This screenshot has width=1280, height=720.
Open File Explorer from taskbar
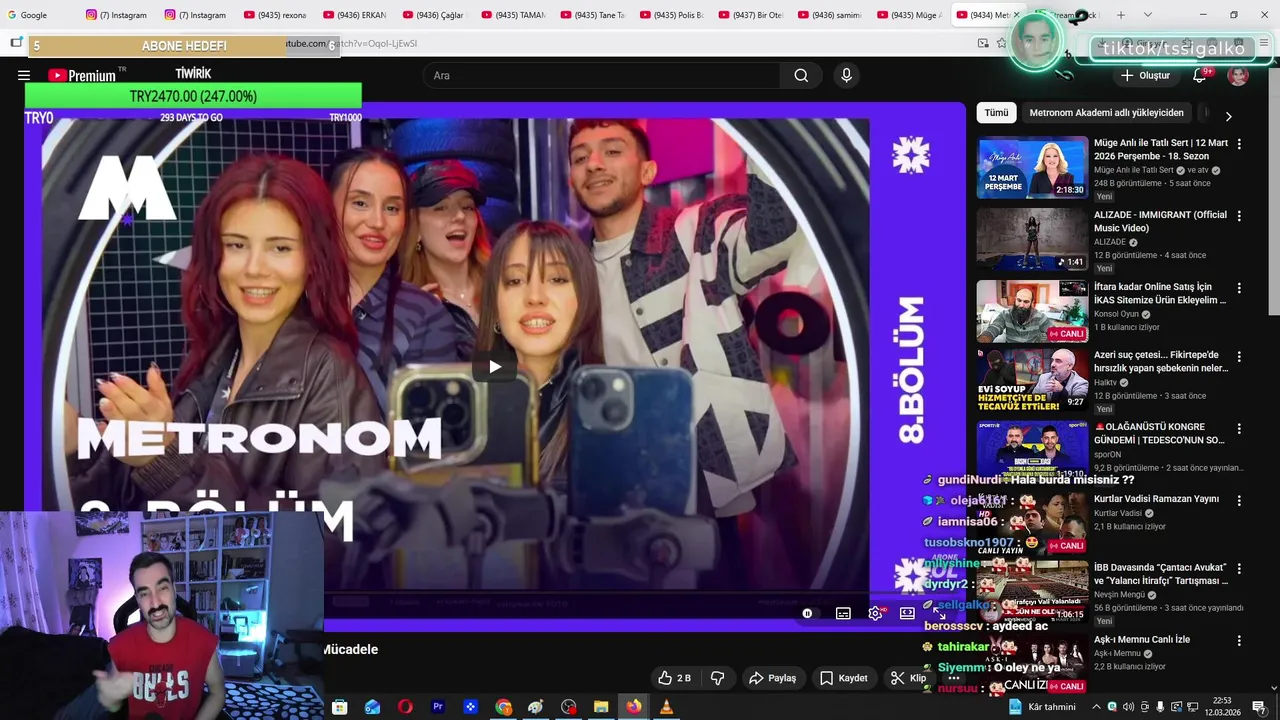(x=601, y=707)
